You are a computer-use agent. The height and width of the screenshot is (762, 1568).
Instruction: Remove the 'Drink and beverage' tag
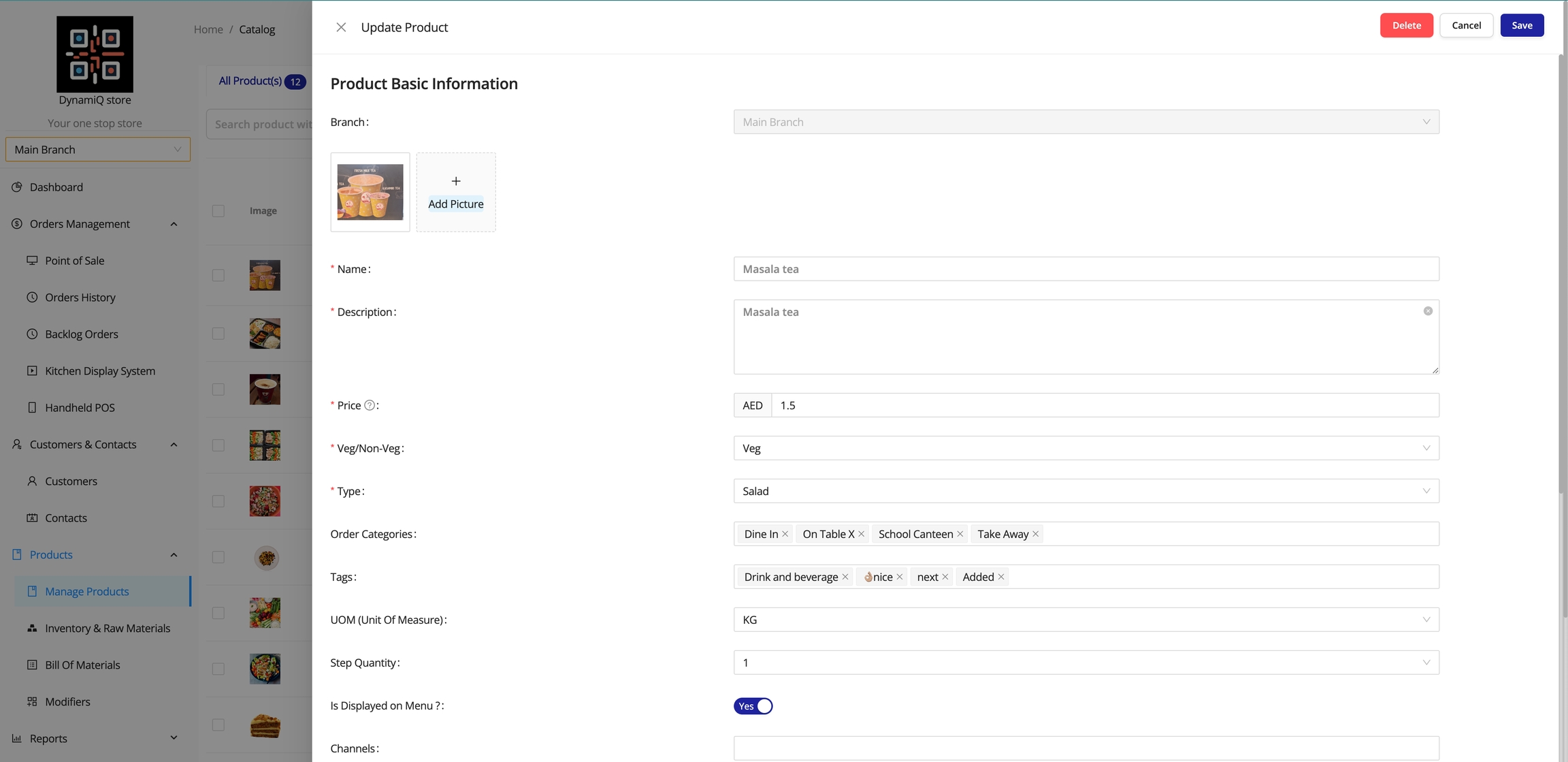coord(845,577)
